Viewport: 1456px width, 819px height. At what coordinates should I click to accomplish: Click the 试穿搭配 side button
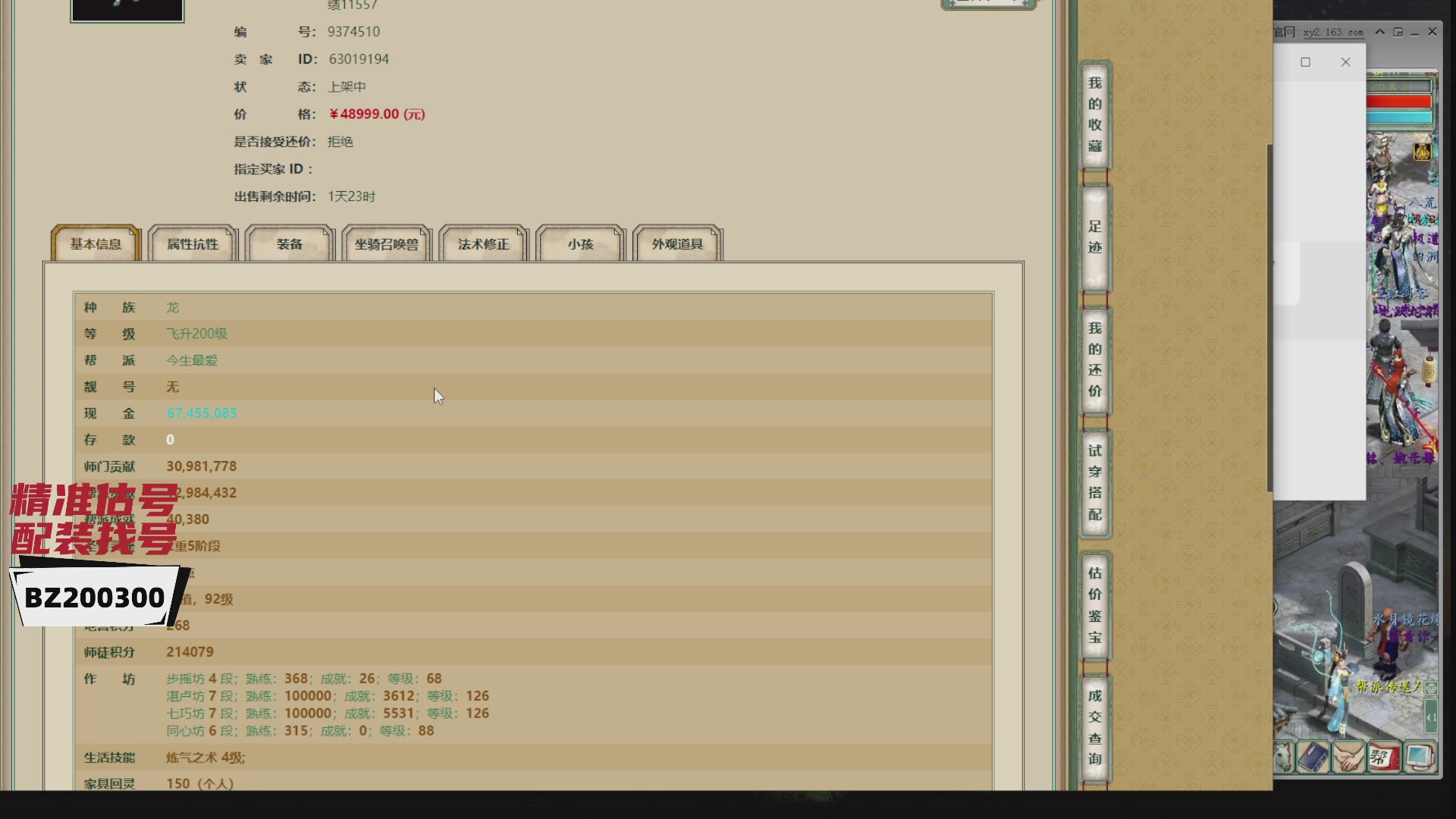coord(1094,482)
